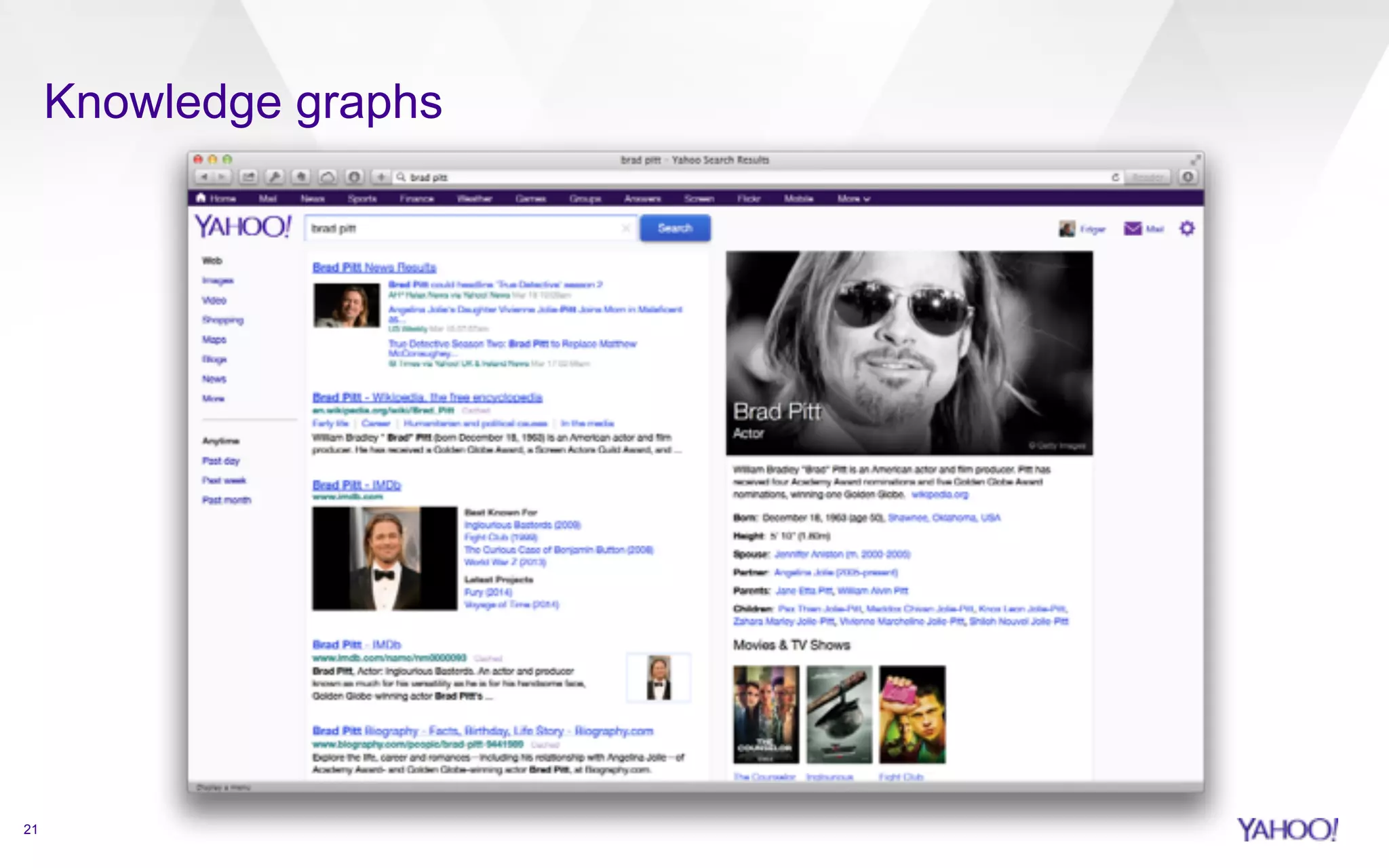
Task: Open Mail in the purple navigation bar
Action: (x=268, y=199)
